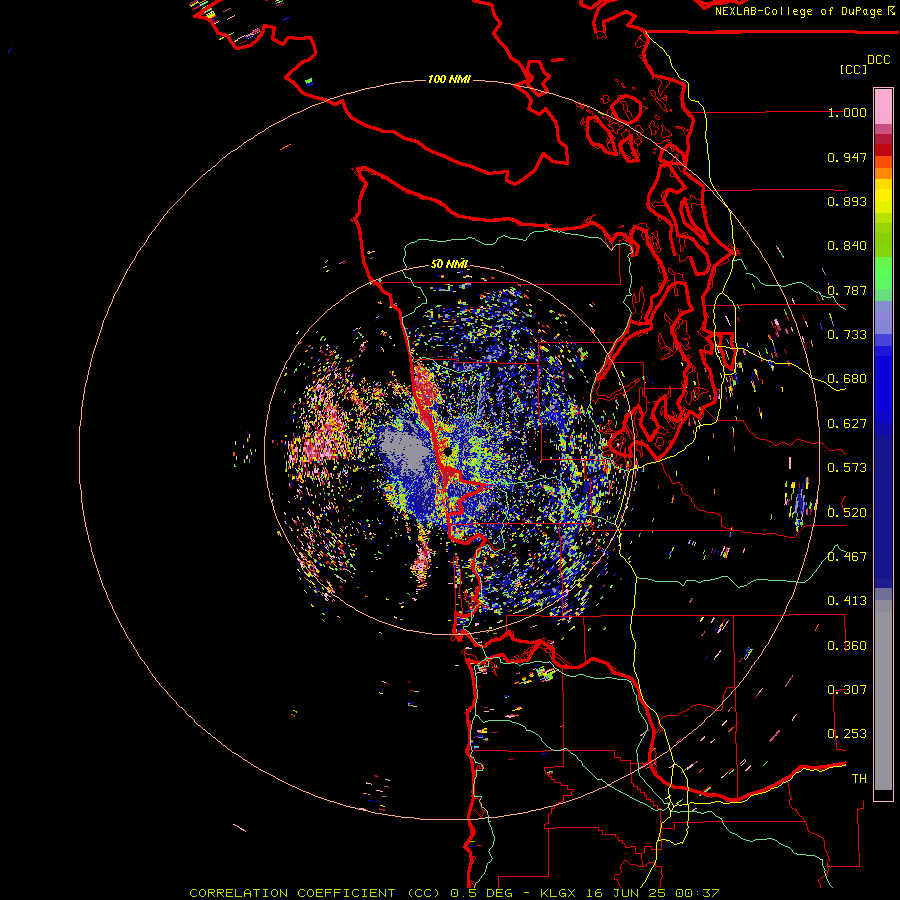Click the CORRELATION COEFFICIENT (CC) caption text
The image size is (900, 900).
coord(315,893)
